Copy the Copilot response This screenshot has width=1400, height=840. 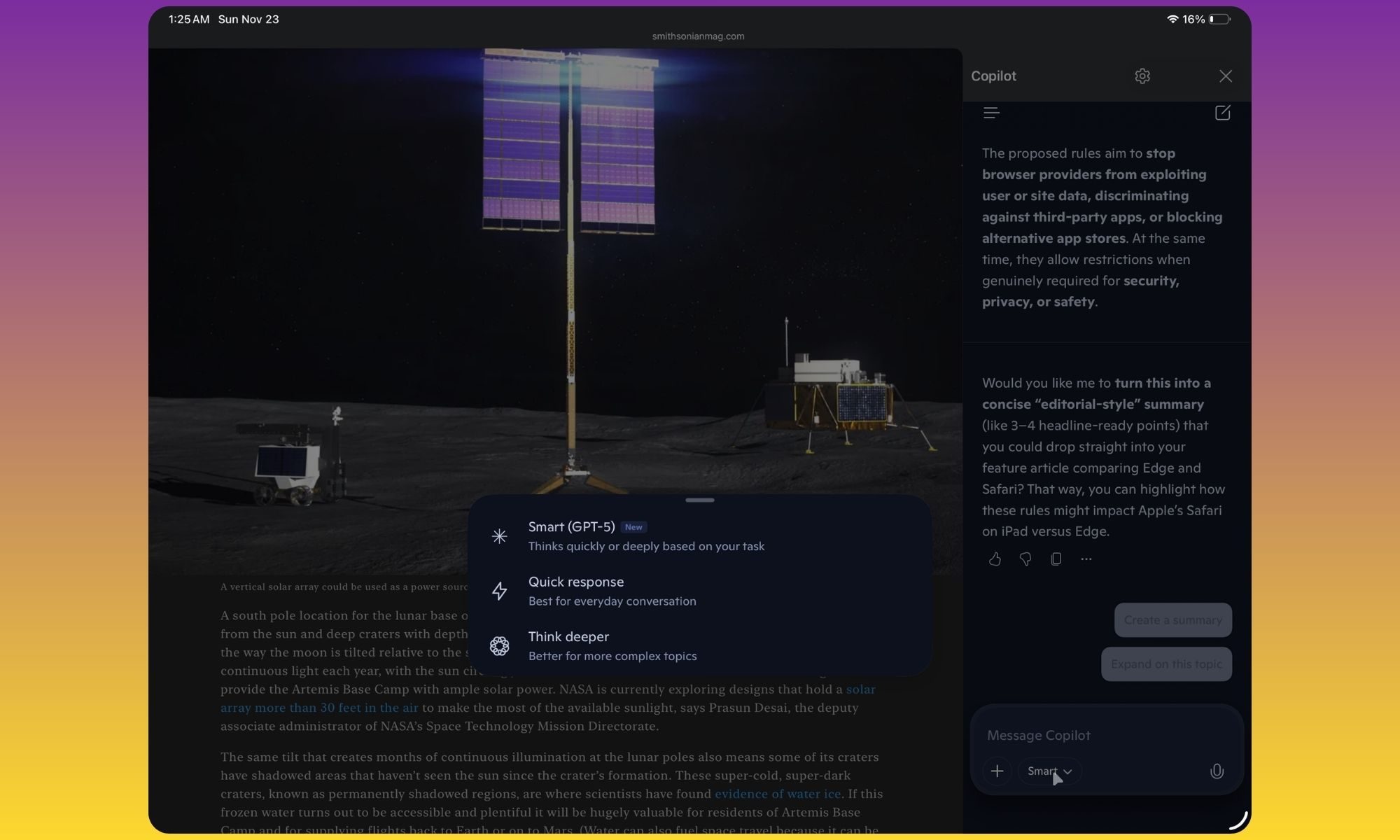(1056, 559)
